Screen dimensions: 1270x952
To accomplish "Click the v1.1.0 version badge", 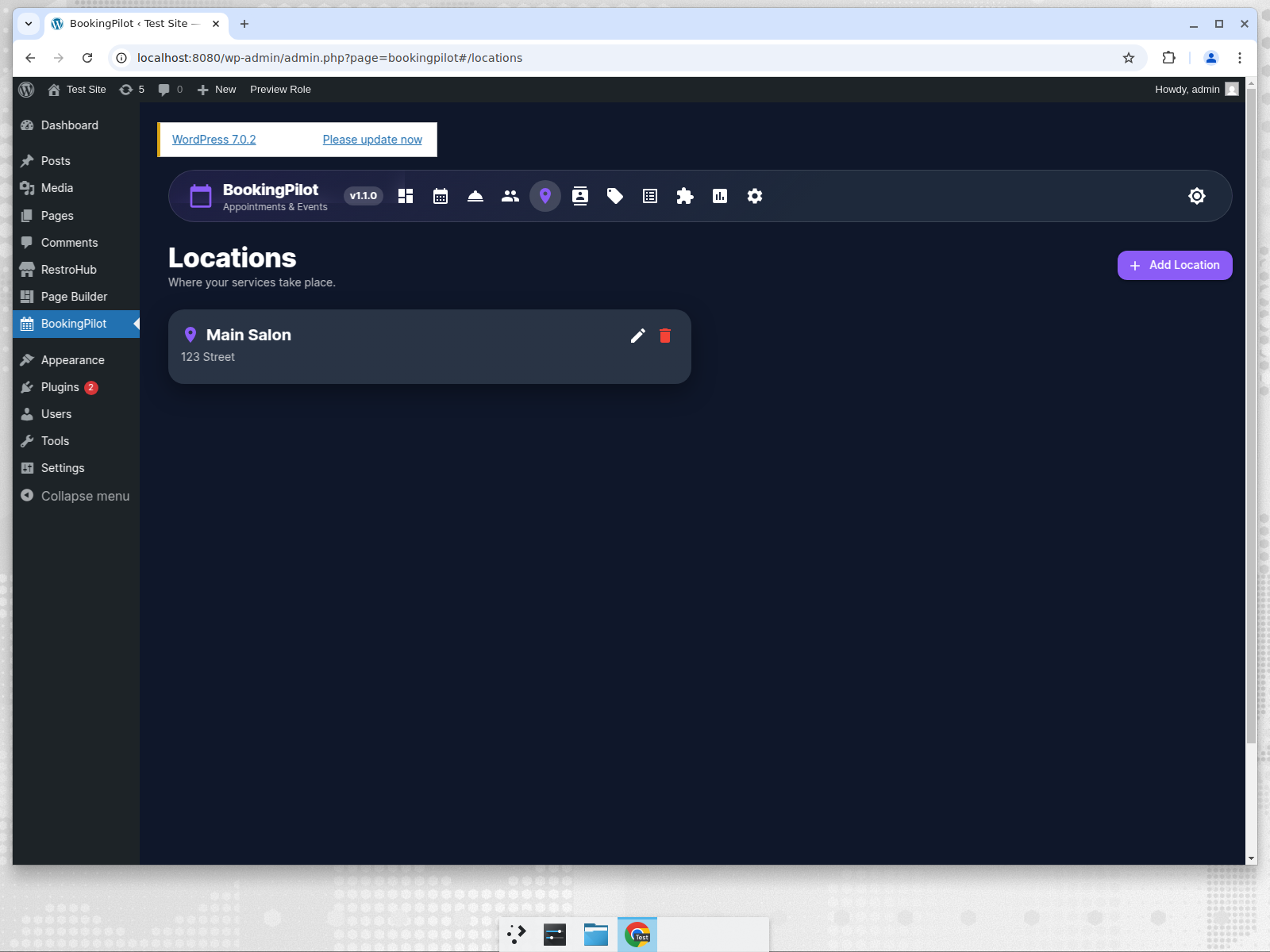I will coord(364,196).
